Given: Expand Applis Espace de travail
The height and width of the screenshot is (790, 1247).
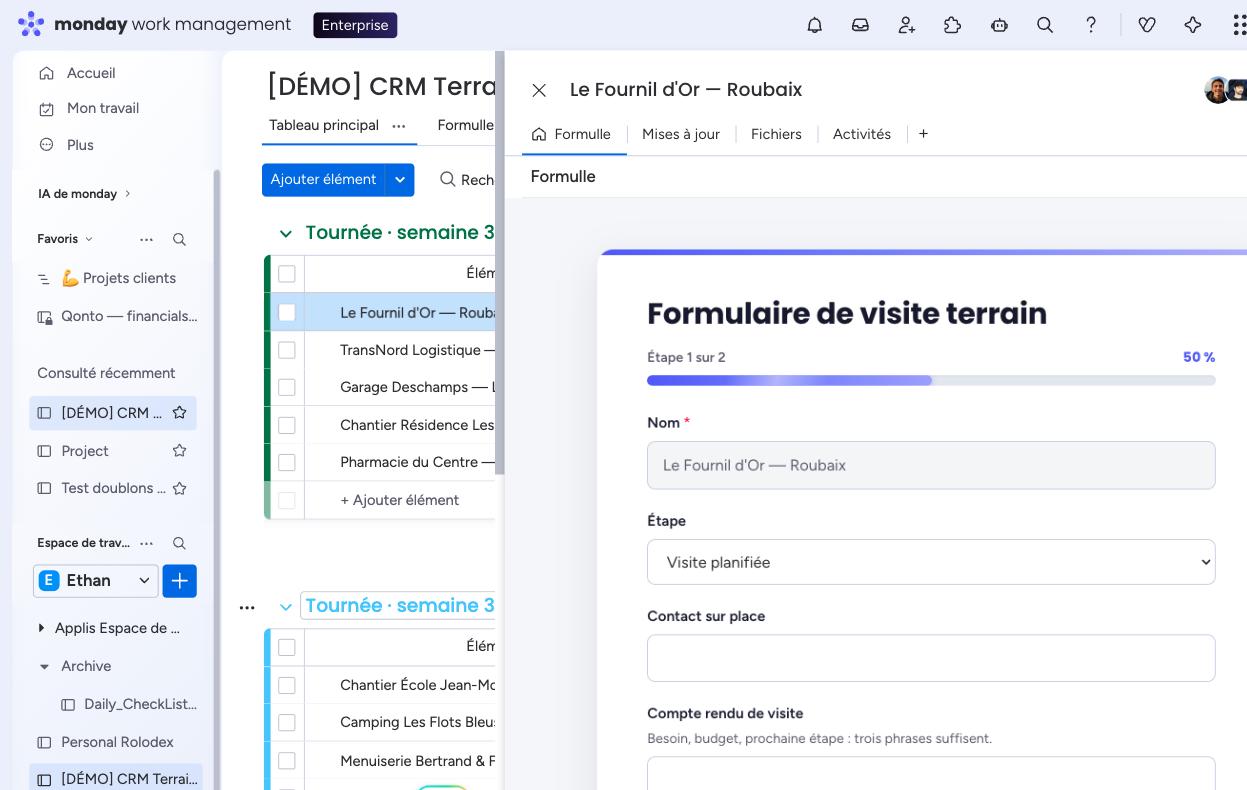Looking at the screenshot, I should click(41, 628).
